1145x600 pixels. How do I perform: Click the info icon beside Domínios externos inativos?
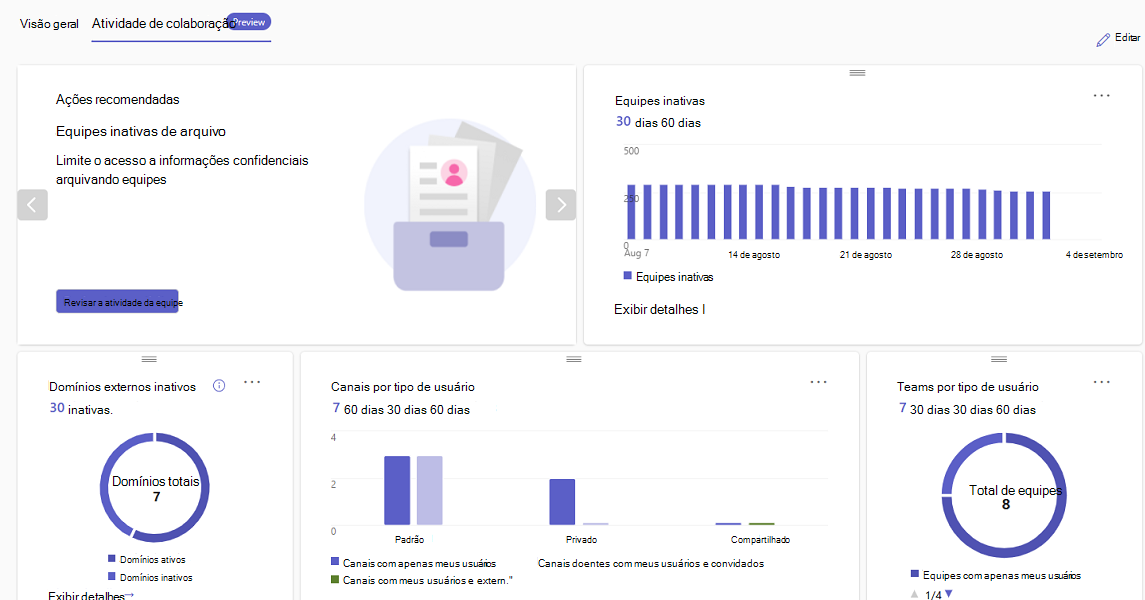pyautogui.click(x=219, y=385)
